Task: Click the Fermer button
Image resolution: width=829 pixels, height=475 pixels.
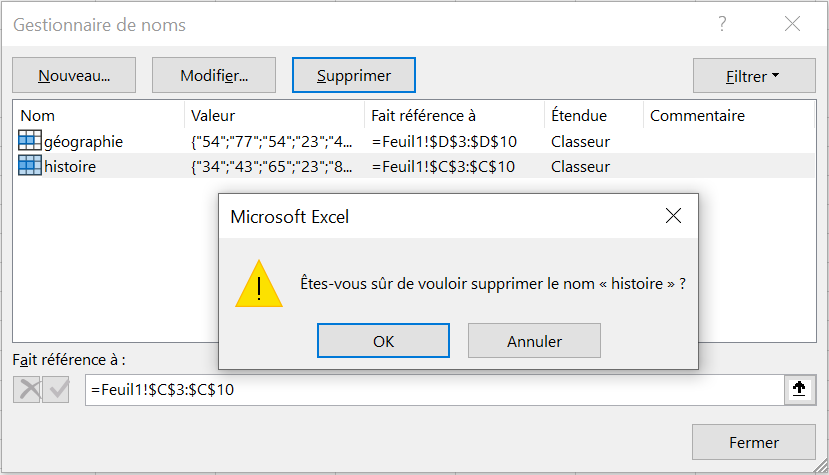Action: 753,442
